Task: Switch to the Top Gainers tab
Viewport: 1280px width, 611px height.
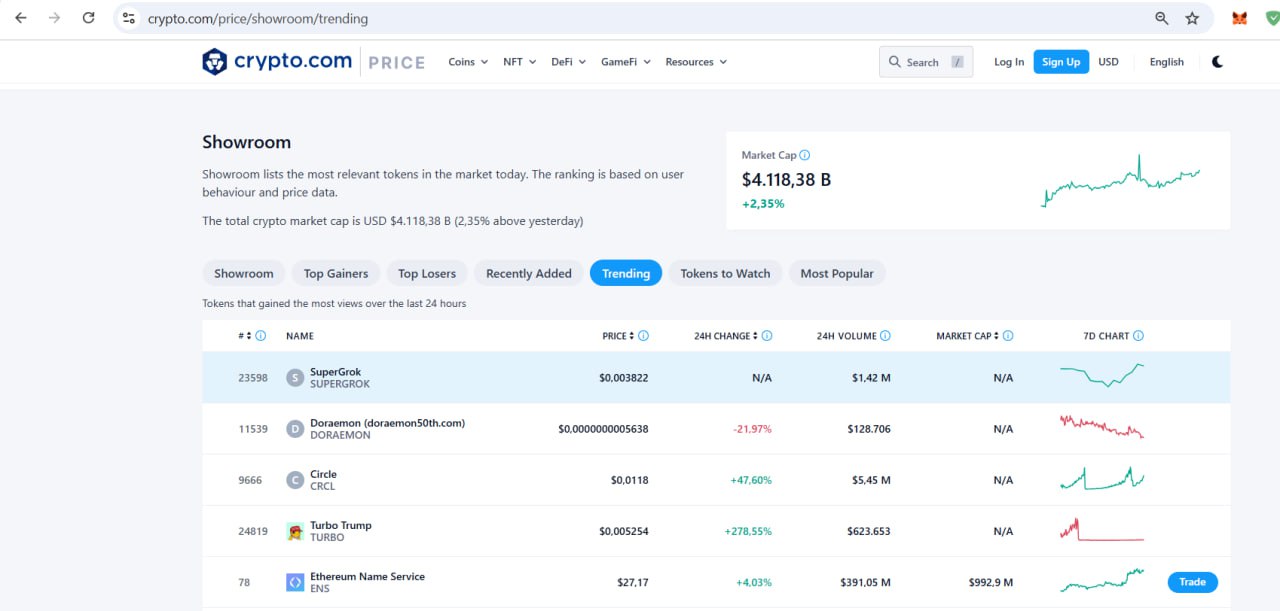Action: click(x=336, y=273)
